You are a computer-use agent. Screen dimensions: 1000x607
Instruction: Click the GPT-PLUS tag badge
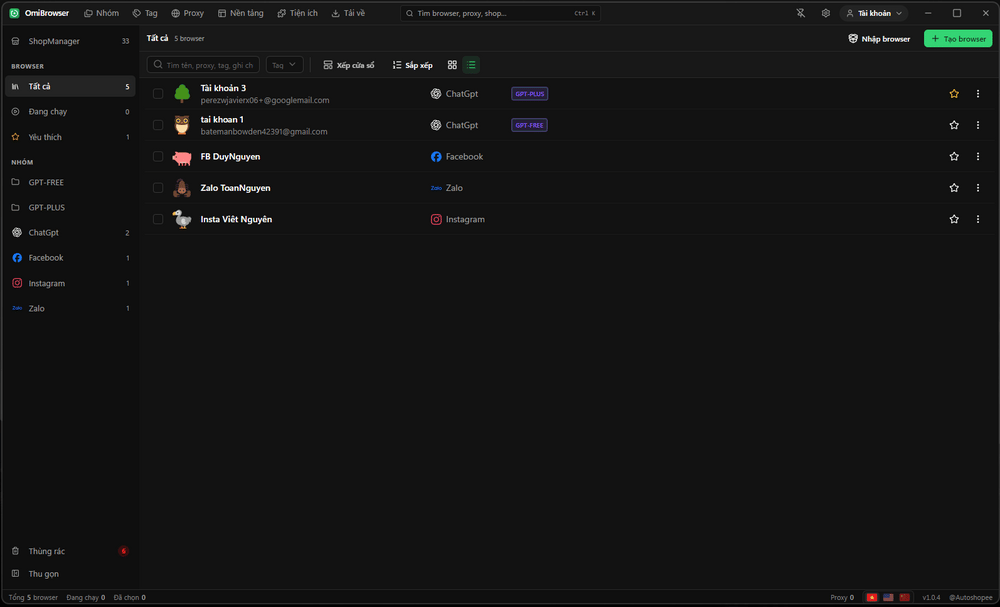click(x=529, y=94)
